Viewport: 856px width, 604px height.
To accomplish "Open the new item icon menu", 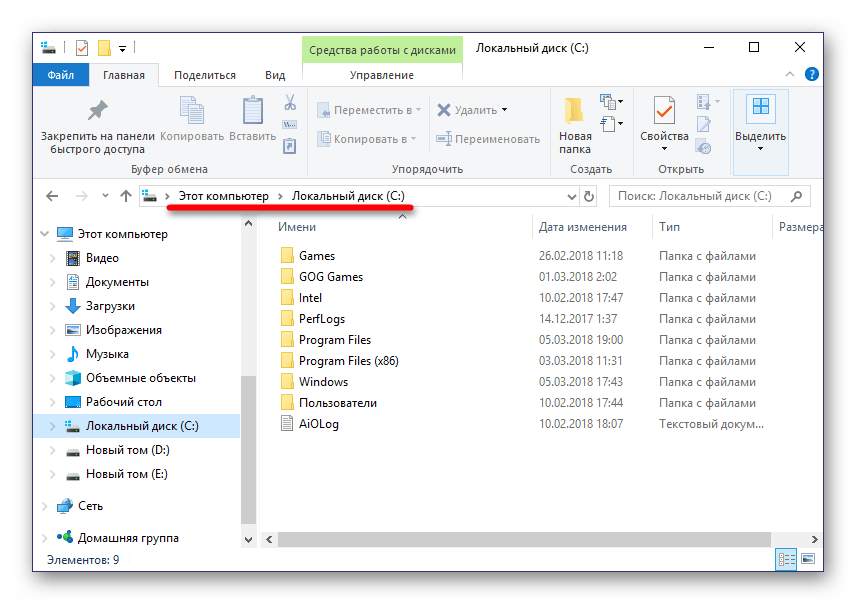I will click(611, 102).
